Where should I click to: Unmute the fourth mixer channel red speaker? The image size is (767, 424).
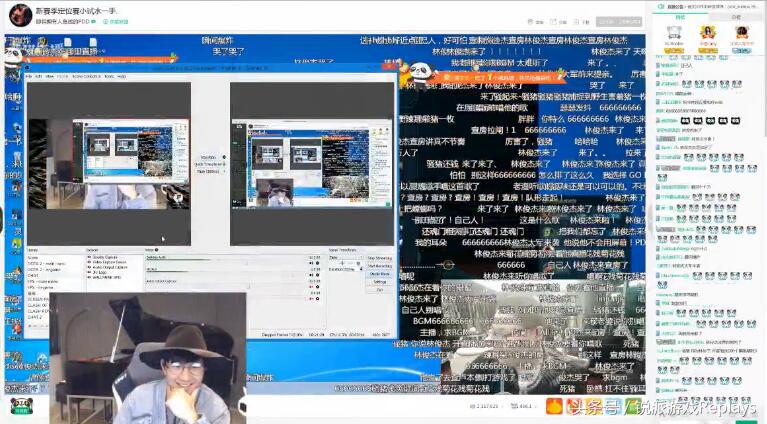pos(311,299)
